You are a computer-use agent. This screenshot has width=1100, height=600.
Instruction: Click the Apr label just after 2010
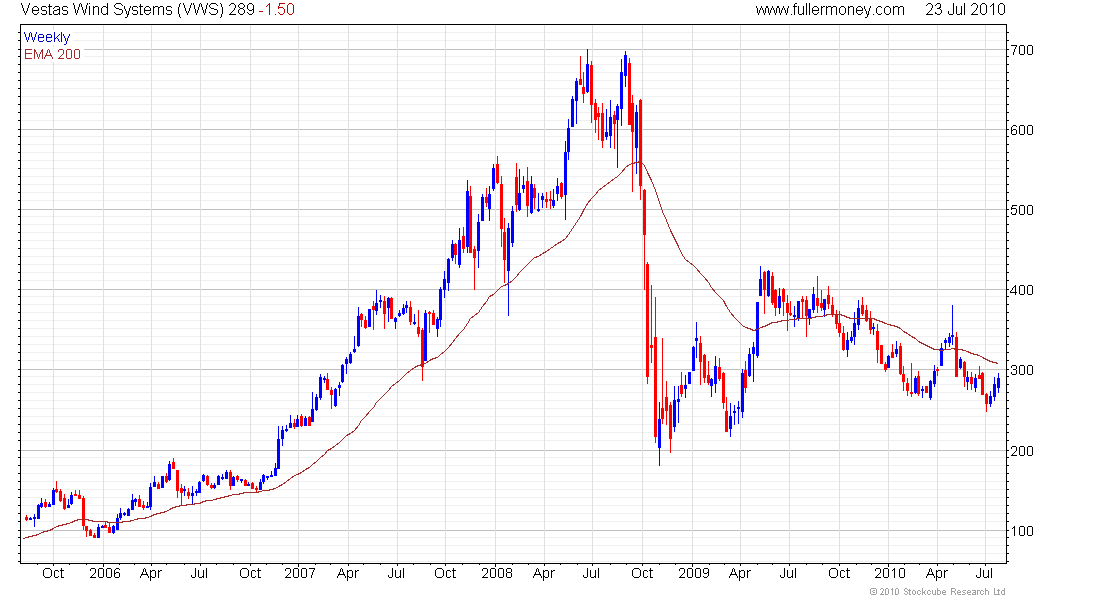937,573
